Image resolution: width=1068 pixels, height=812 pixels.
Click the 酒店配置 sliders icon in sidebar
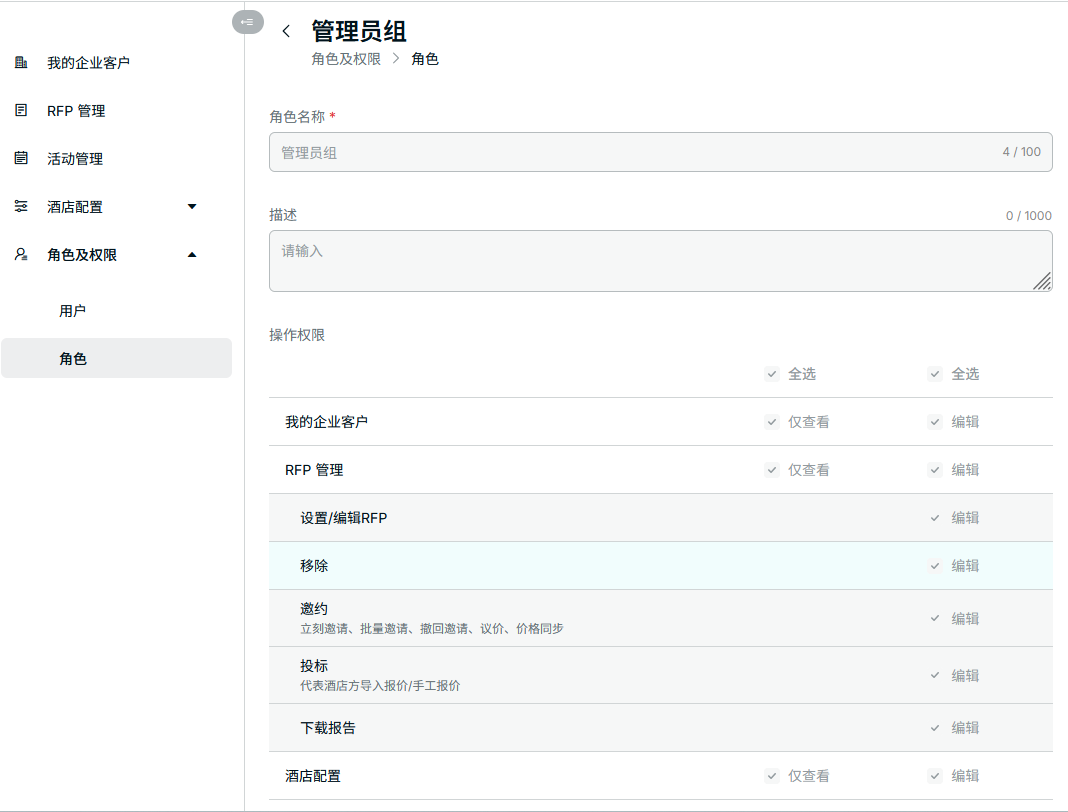21,206
